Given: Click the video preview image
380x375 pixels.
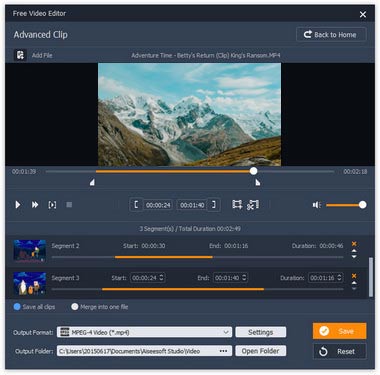Looking at the screenshot, I should click(x=189, y=114).
